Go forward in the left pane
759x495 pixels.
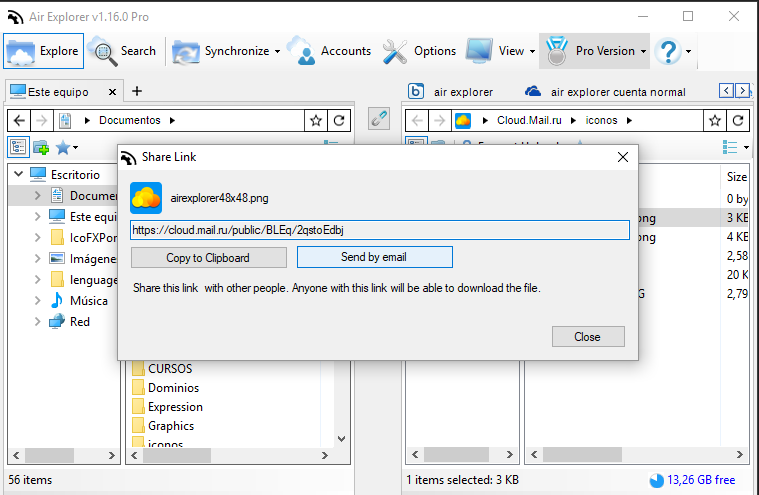click(42, 120)
